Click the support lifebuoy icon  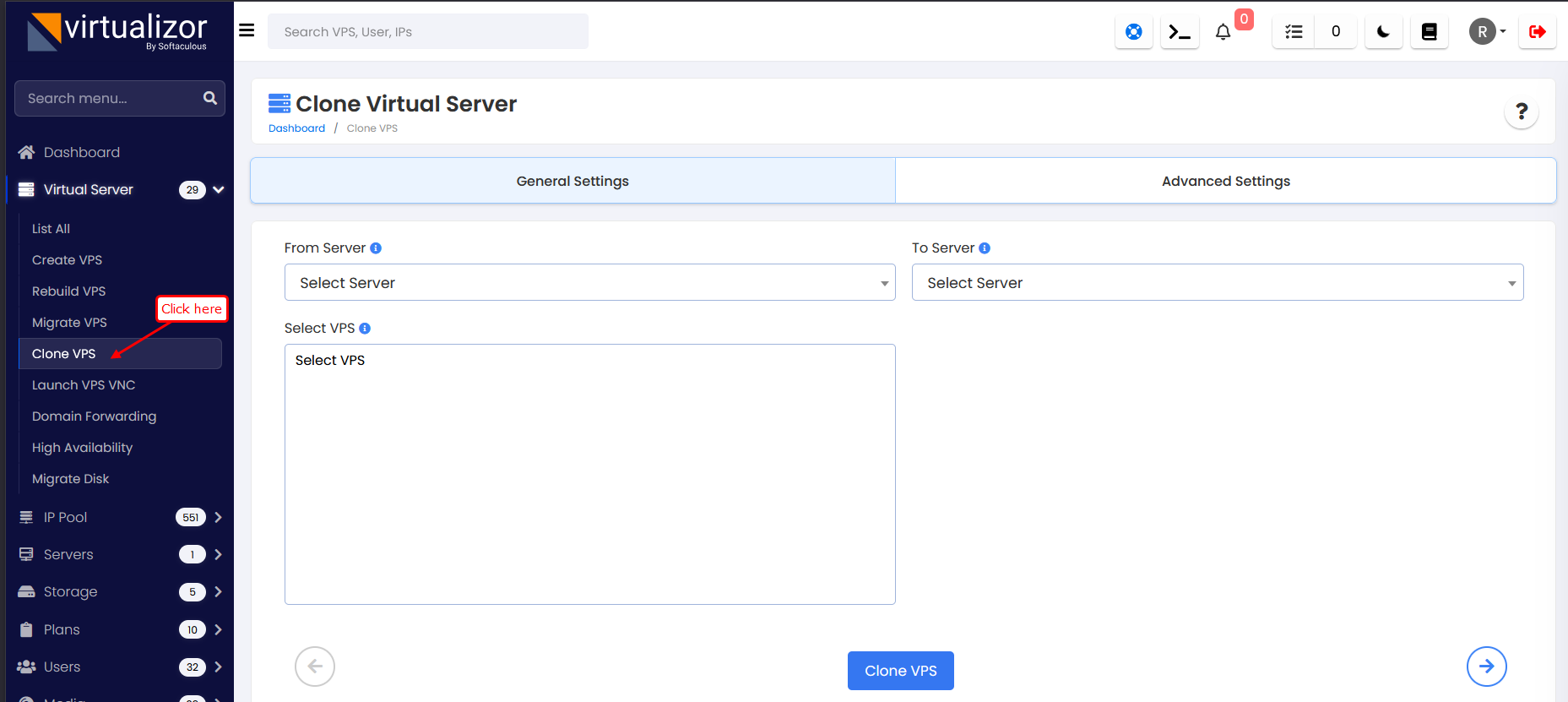pyautogui.click(x=1133, y=32)
